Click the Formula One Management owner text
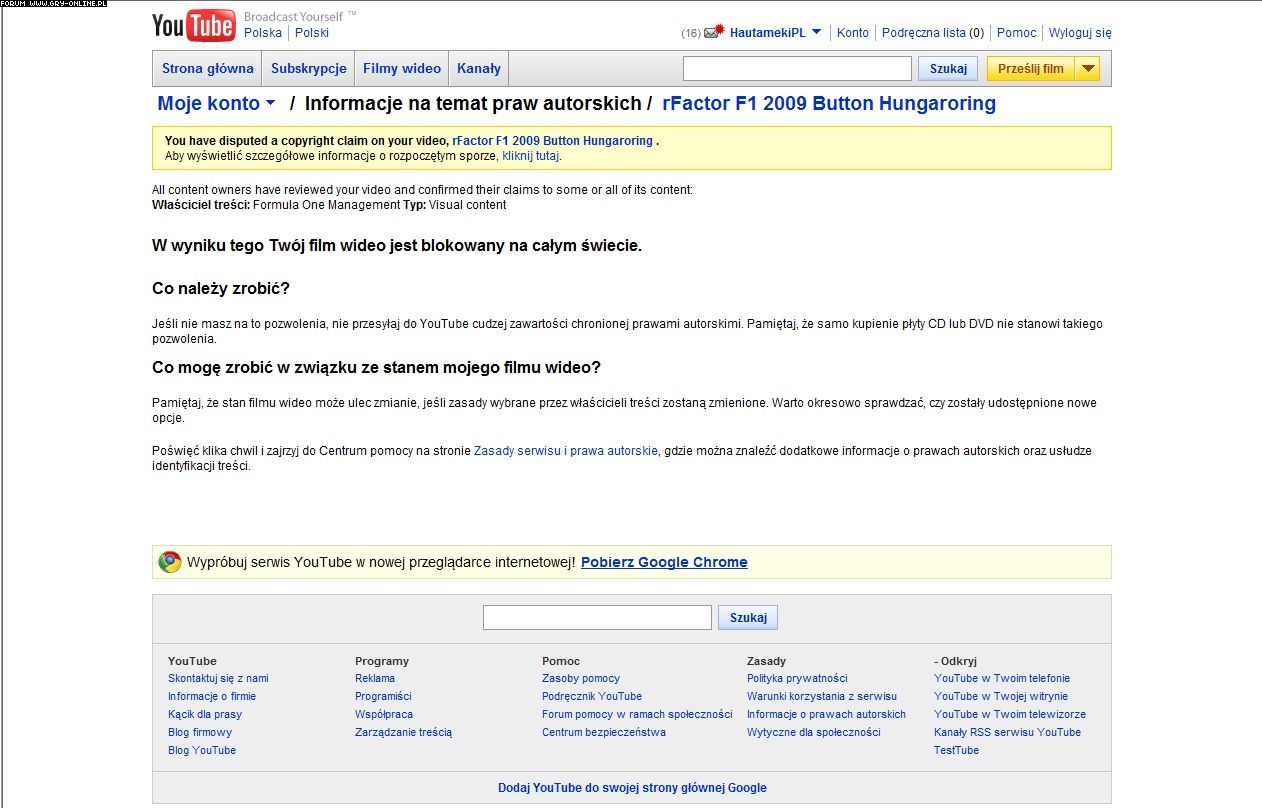 (x=327, y=205)
